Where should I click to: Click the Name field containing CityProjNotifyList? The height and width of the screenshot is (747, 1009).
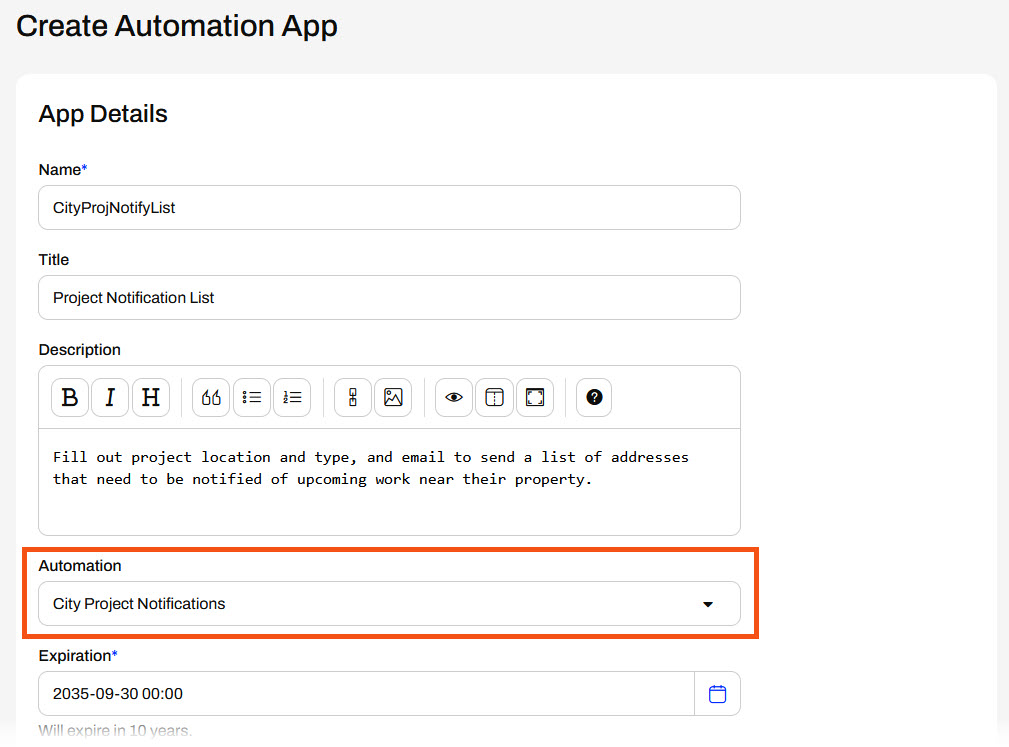[389, 208]
